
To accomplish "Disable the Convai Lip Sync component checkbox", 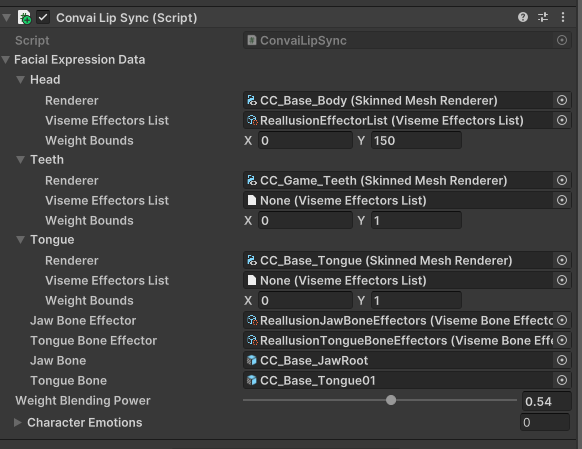I will (43, 17).
